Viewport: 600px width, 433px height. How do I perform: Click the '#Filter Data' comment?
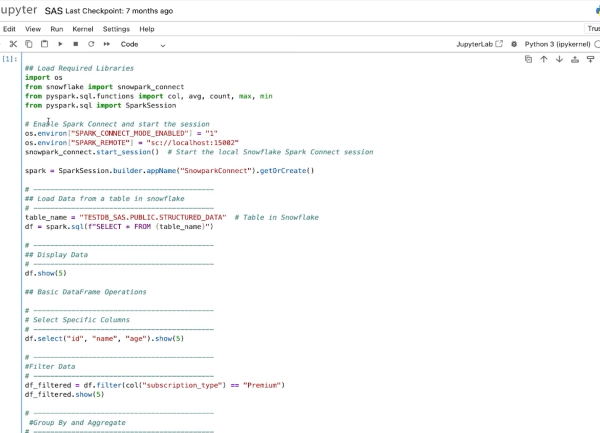point(50,367)
